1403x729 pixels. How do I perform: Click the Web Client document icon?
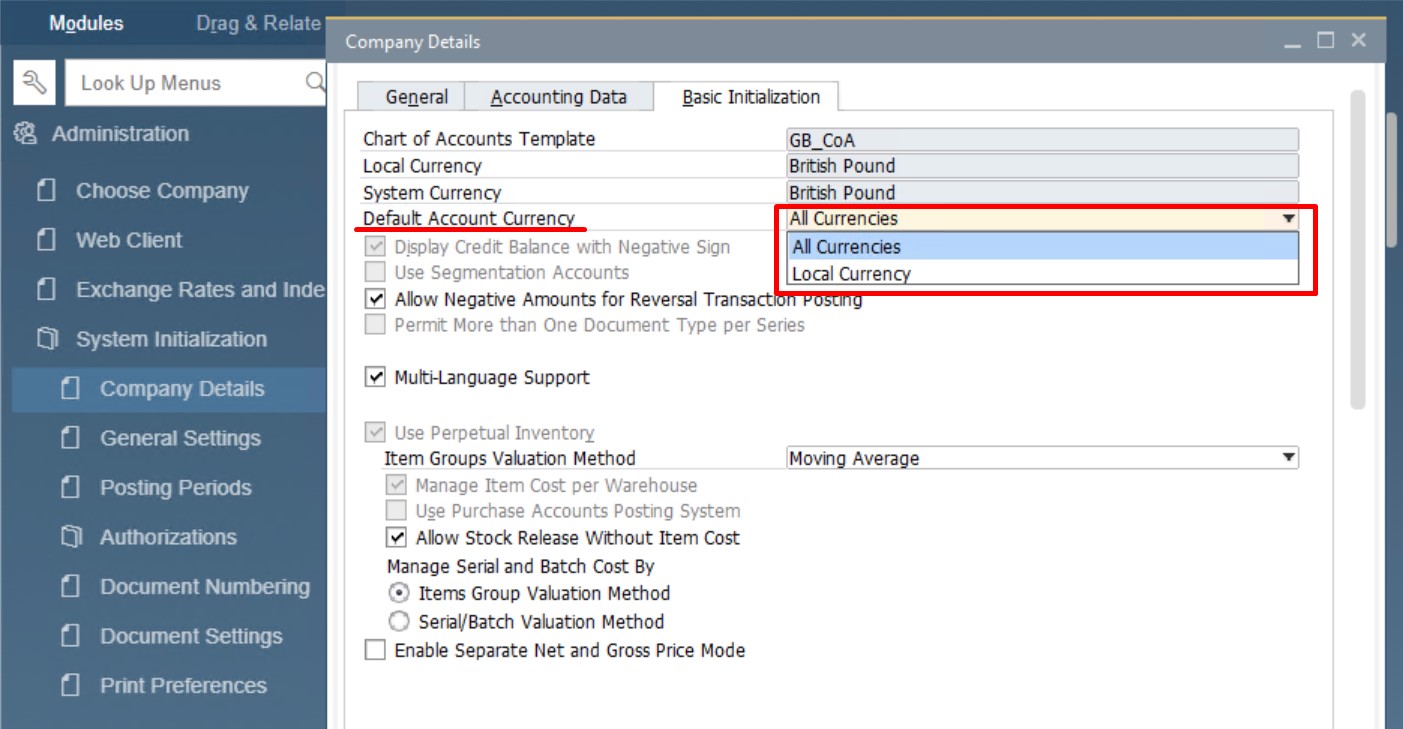tap(46, 240)
